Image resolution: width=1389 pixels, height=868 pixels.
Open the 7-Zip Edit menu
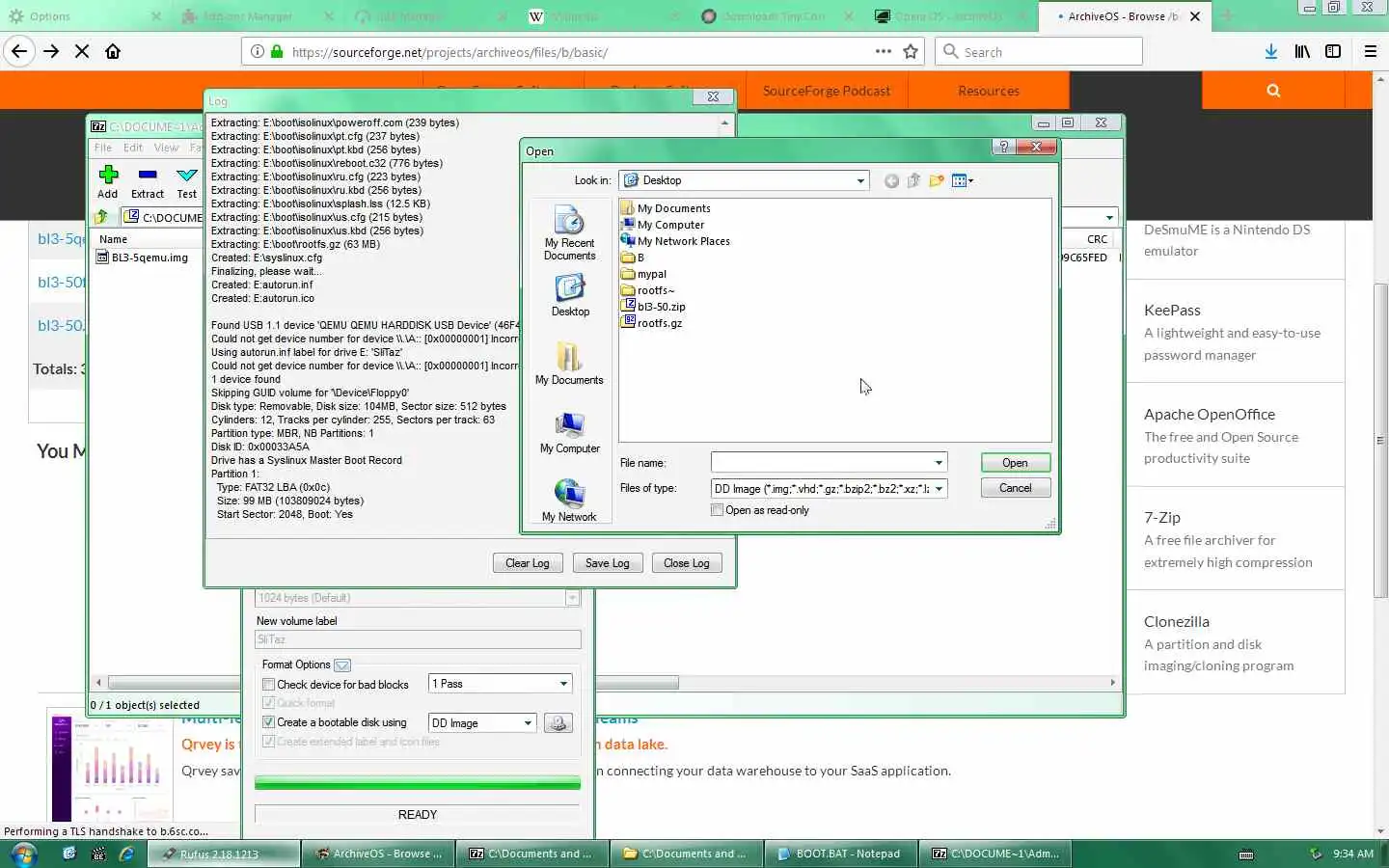[x=133, y=148]
